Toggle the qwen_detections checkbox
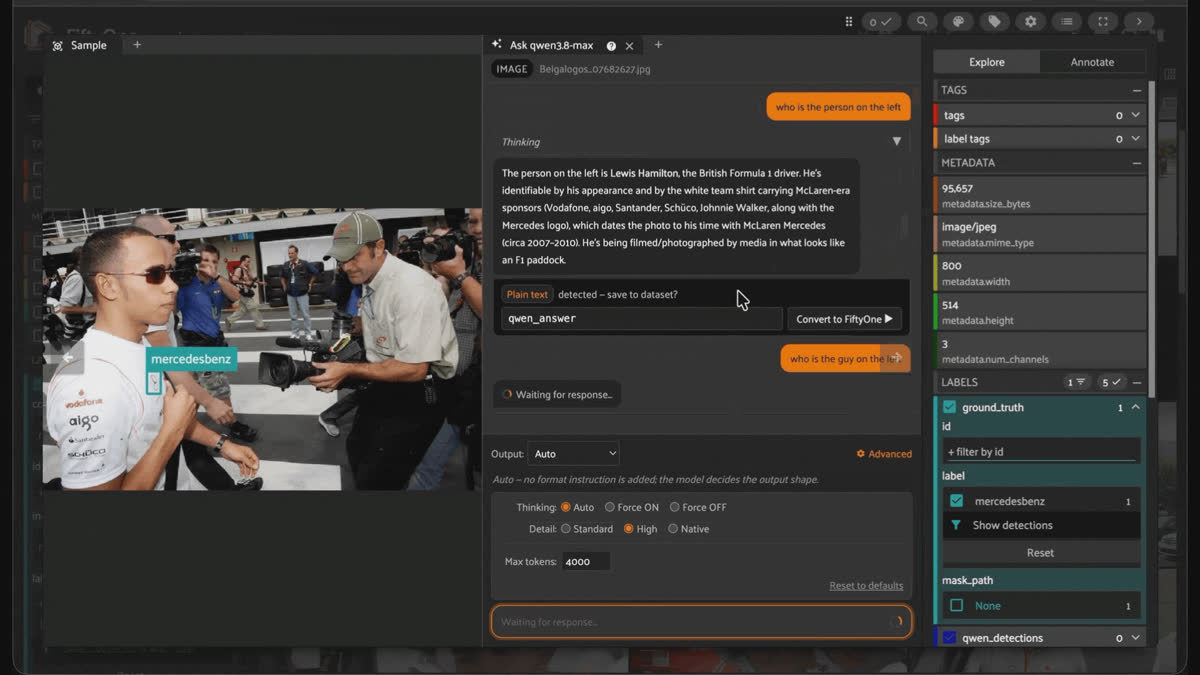 [x=949, y=638]
